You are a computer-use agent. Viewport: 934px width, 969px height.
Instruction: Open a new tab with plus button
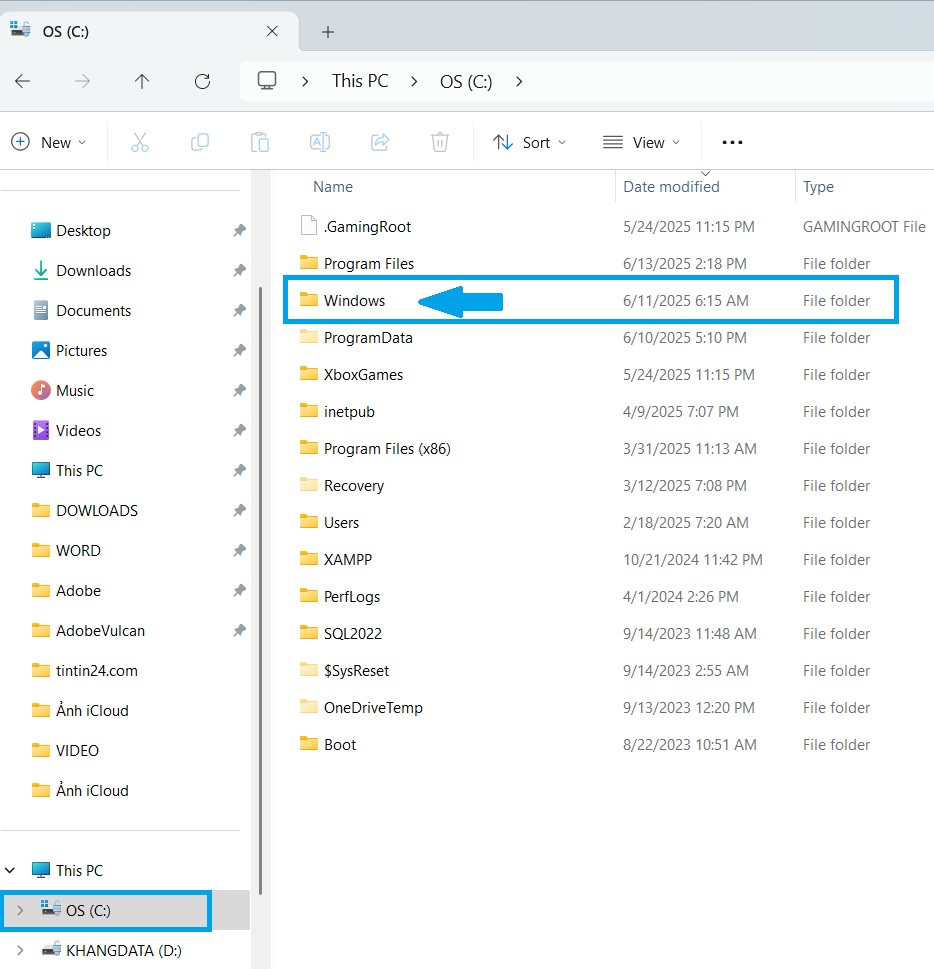328,32
